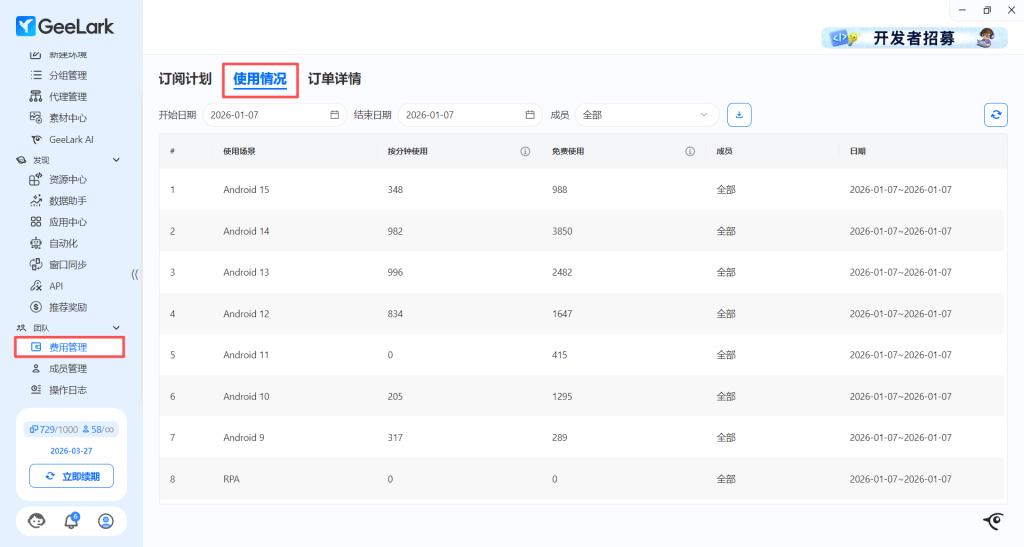Screen dimensions: 1024x547
Task: Switch to the 订阅计划 tab
Action: tap(185, 78)
